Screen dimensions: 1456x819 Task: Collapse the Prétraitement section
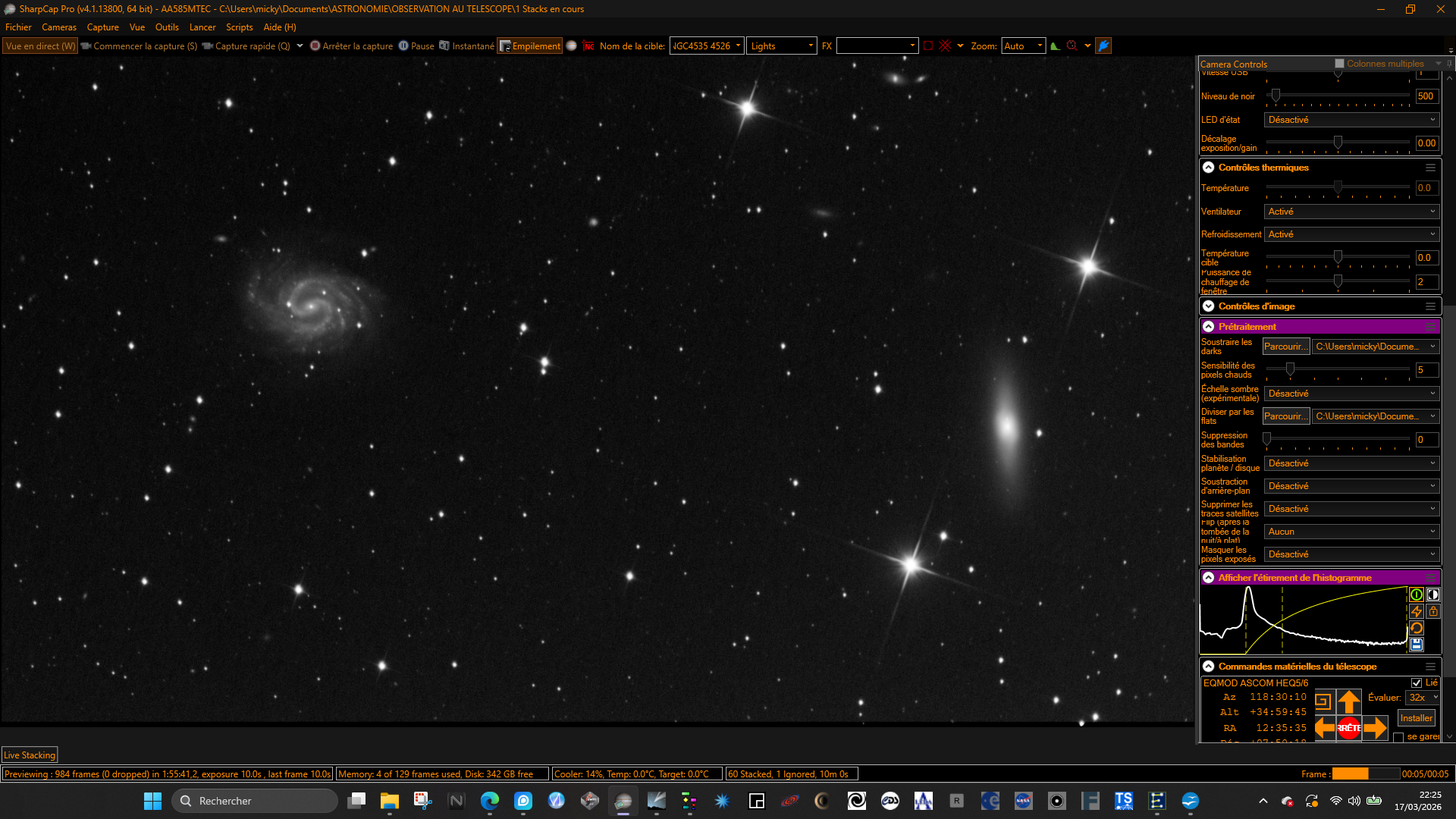point(1209,327)
